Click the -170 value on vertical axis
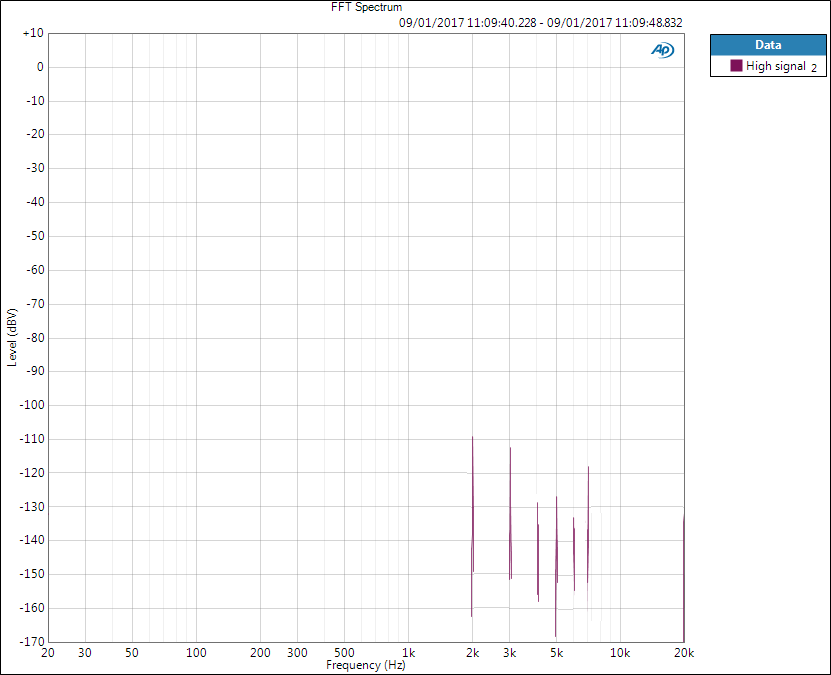 click(x=32, y=642)
